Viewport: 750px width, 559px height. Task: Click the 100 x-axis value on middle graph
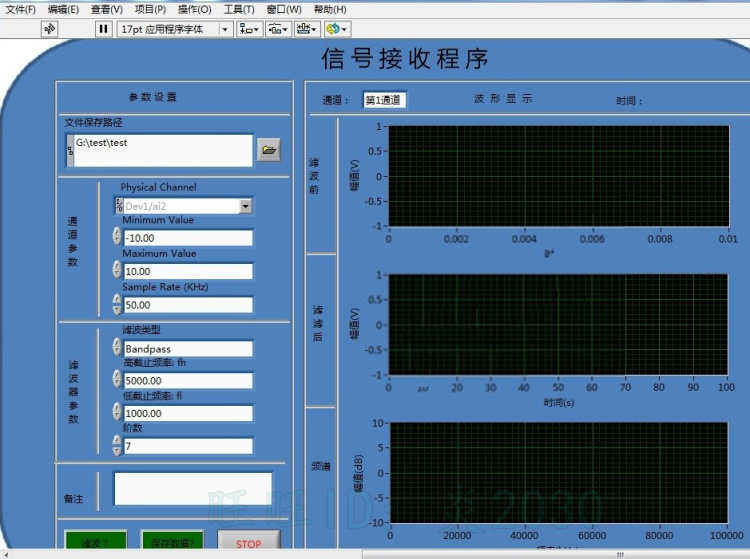click(x=726, y=387)
